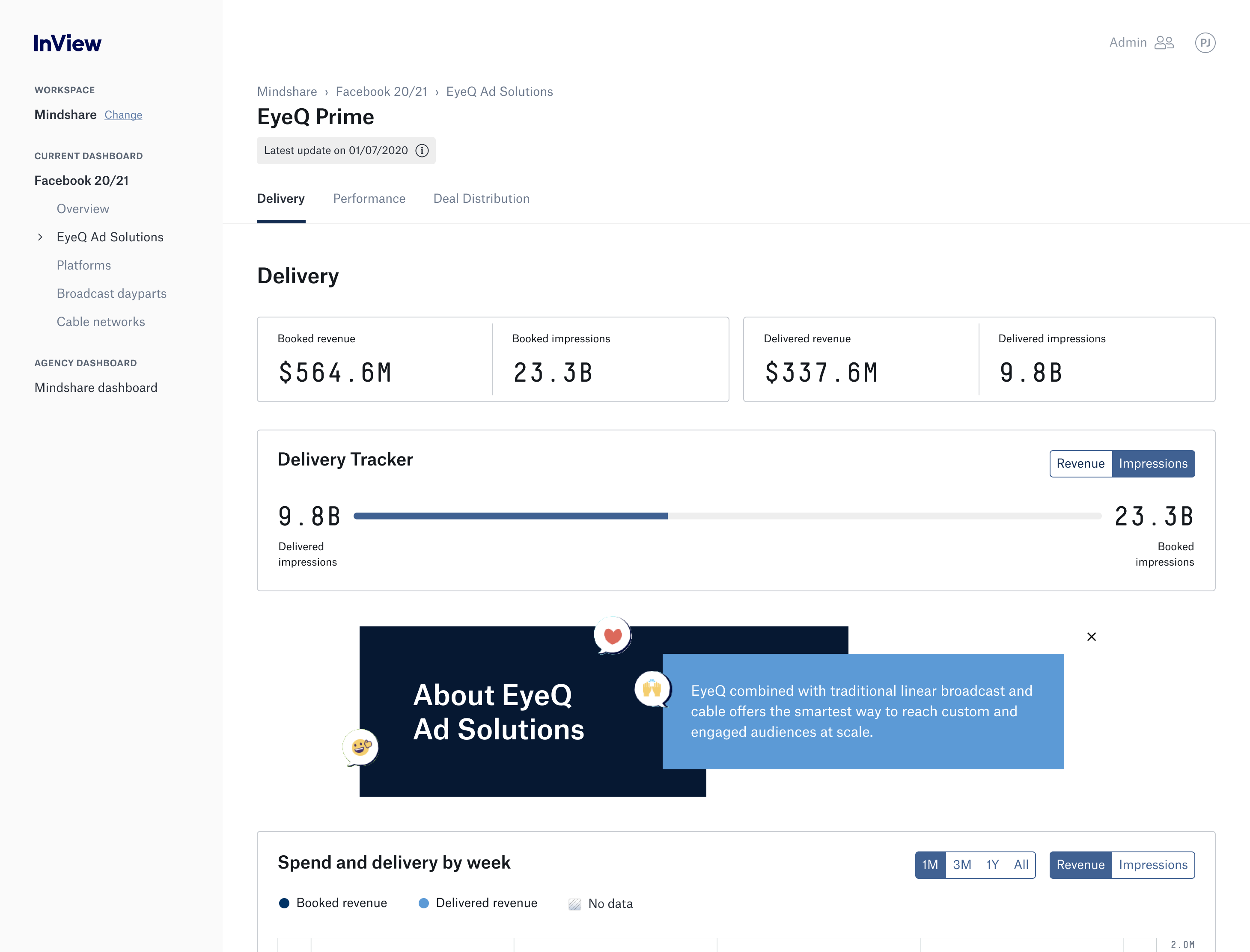This screenshot has height=952, width=1250.
Task: Show Revenue in Spend and delivery chart
Action: [x=1080, y=865]
